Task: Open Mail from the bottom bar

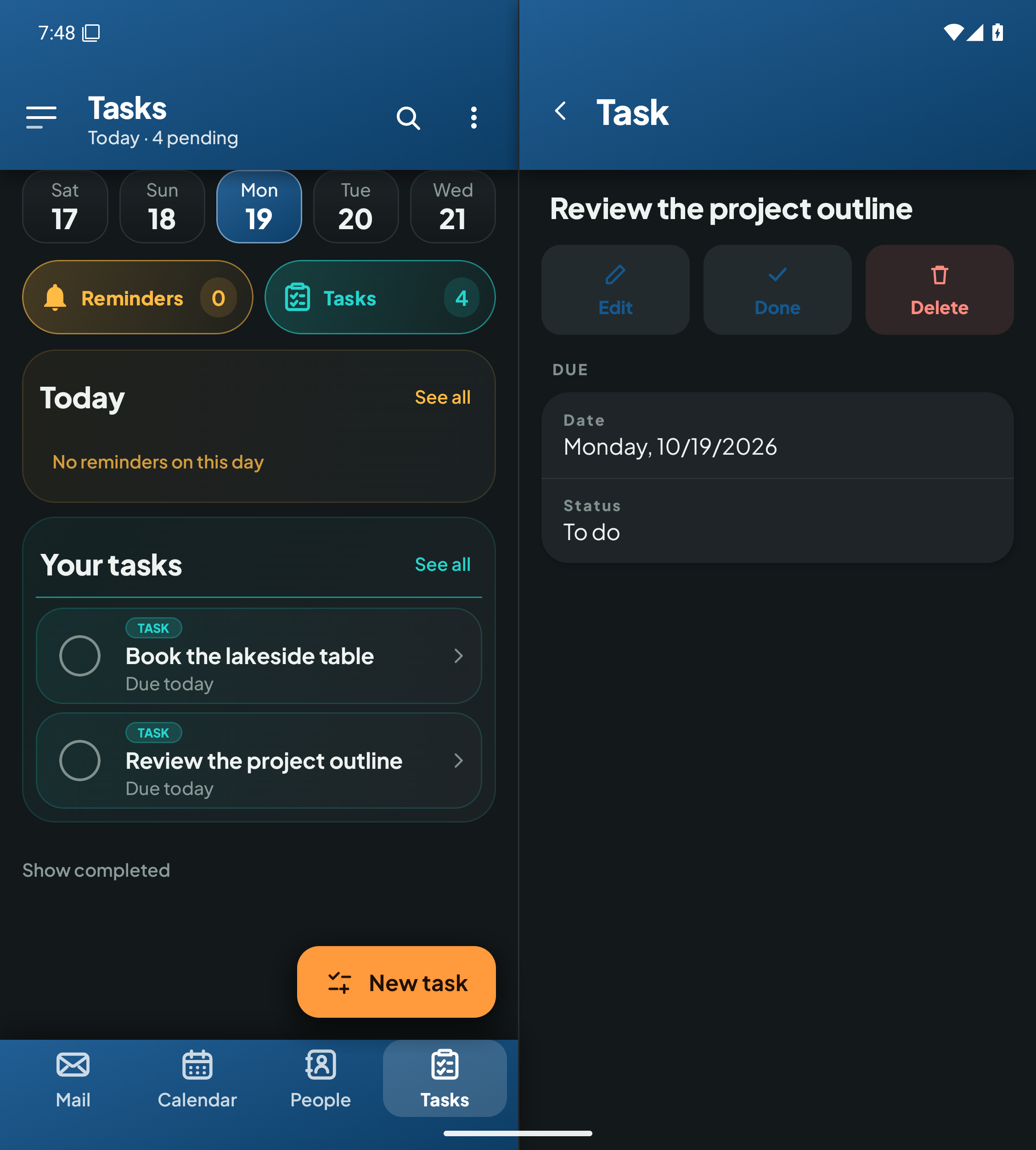Action: tap(73, 1079)
